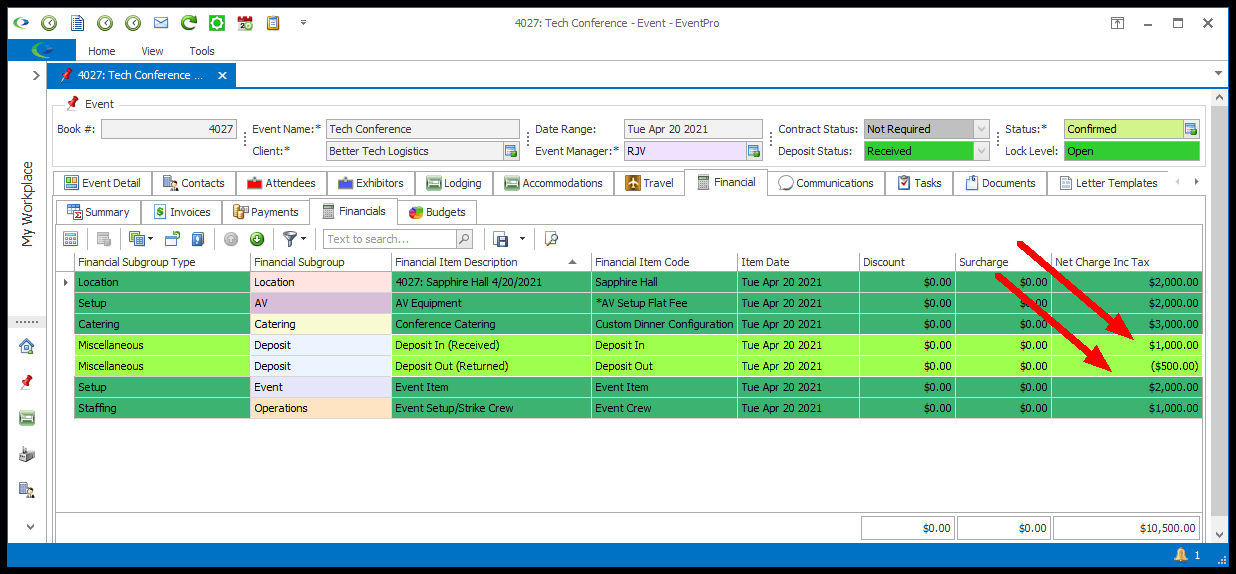Screen dimensions: 1236x574
Task: Open the column view selector dropdown
Action: click(x=141, y=239)
